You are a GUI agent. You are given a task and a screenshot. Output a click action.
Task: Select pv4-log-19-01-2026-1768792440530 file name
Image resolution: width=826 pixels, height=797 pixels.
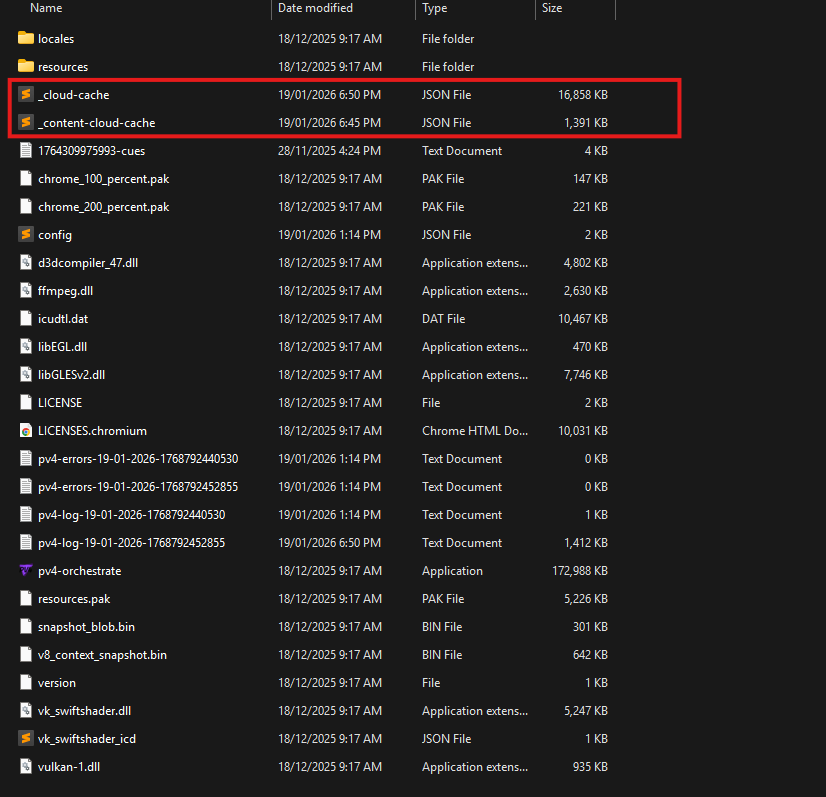click(131, 515)
